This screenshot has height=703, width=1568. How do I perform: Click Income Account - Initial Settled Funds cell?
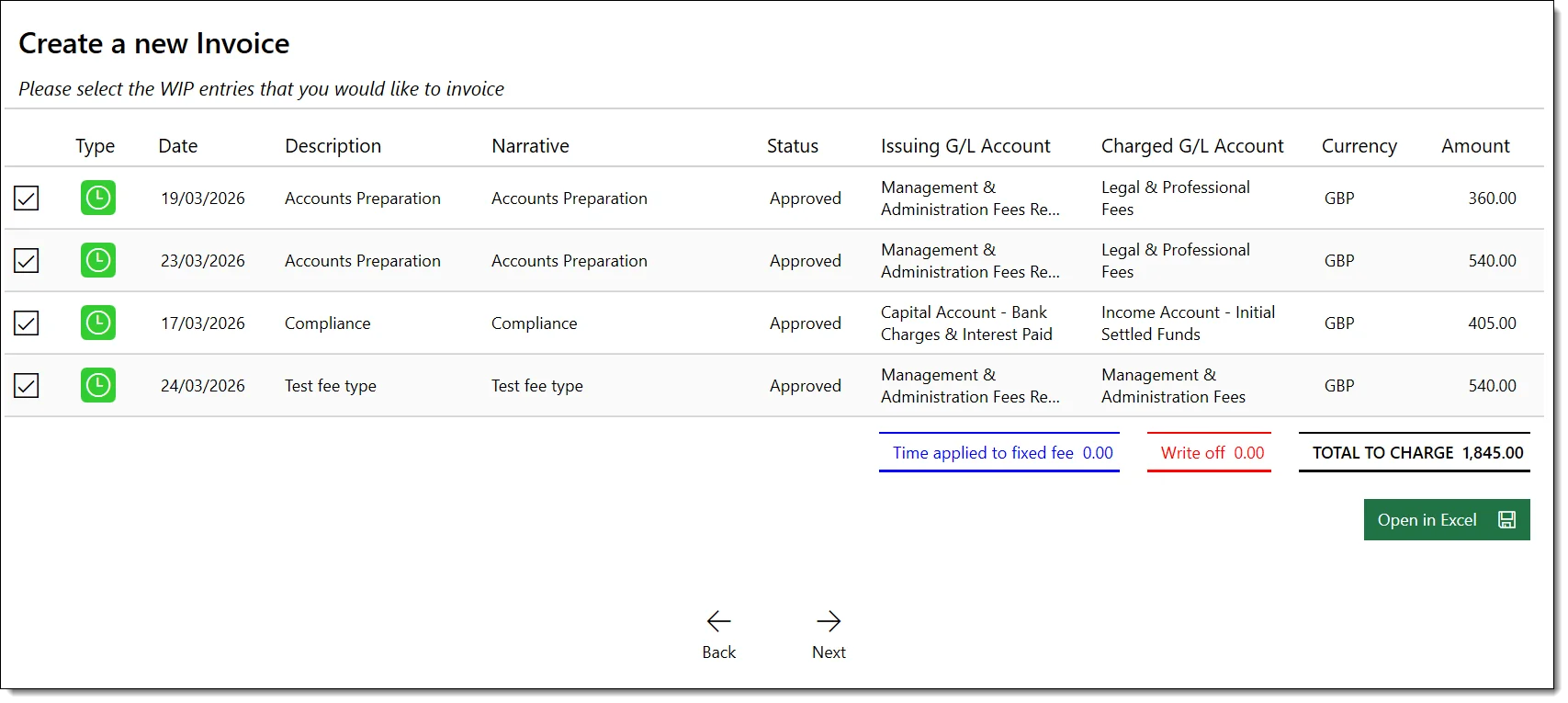click(x=1189, y=323)
